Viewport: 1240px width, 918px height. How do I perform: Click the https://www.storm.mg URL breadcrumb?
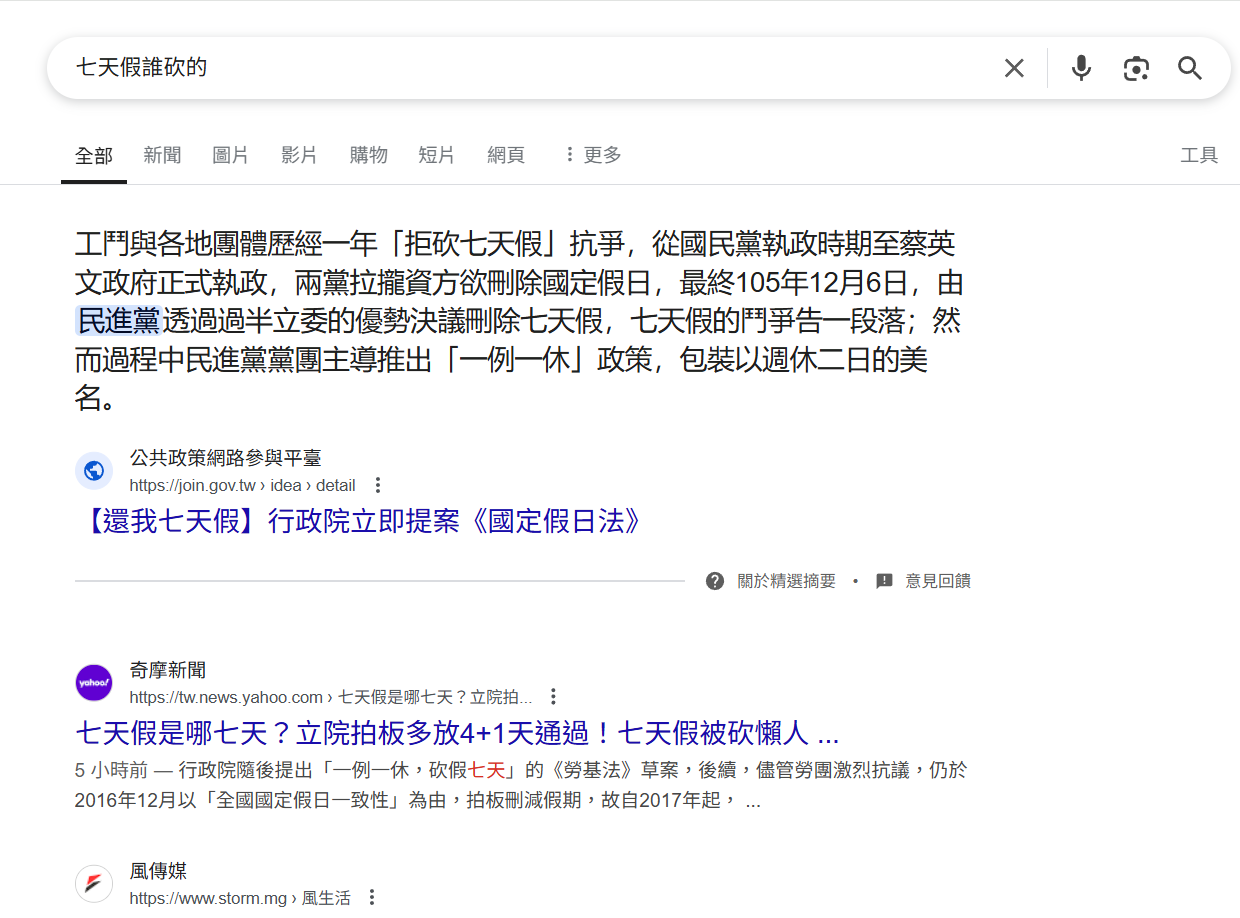coord(240,898)
